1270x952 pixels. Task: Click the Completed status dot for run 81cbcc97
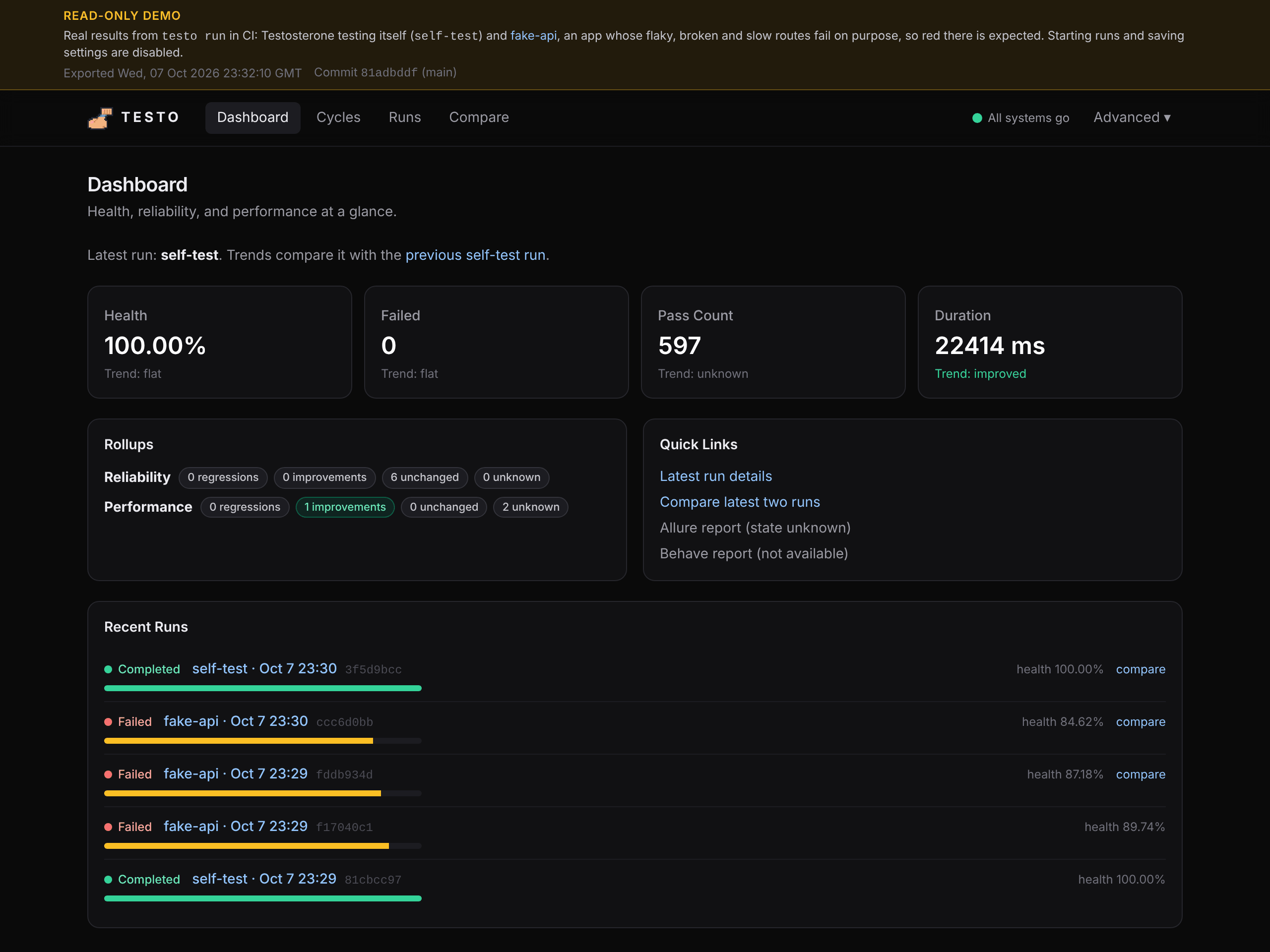108,880
